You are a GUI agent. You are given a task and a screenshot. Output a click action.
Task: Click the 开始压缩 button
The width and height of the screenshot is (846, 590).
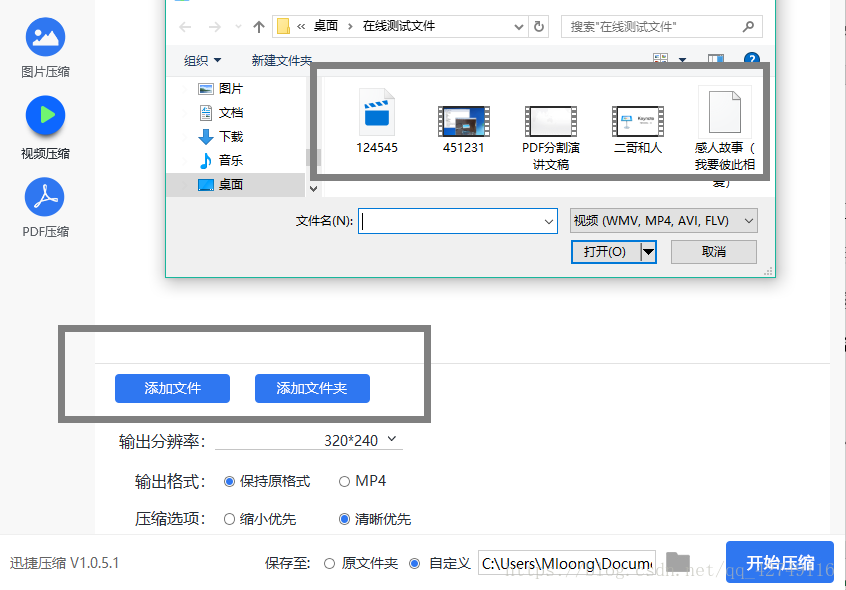pos(780,562)
